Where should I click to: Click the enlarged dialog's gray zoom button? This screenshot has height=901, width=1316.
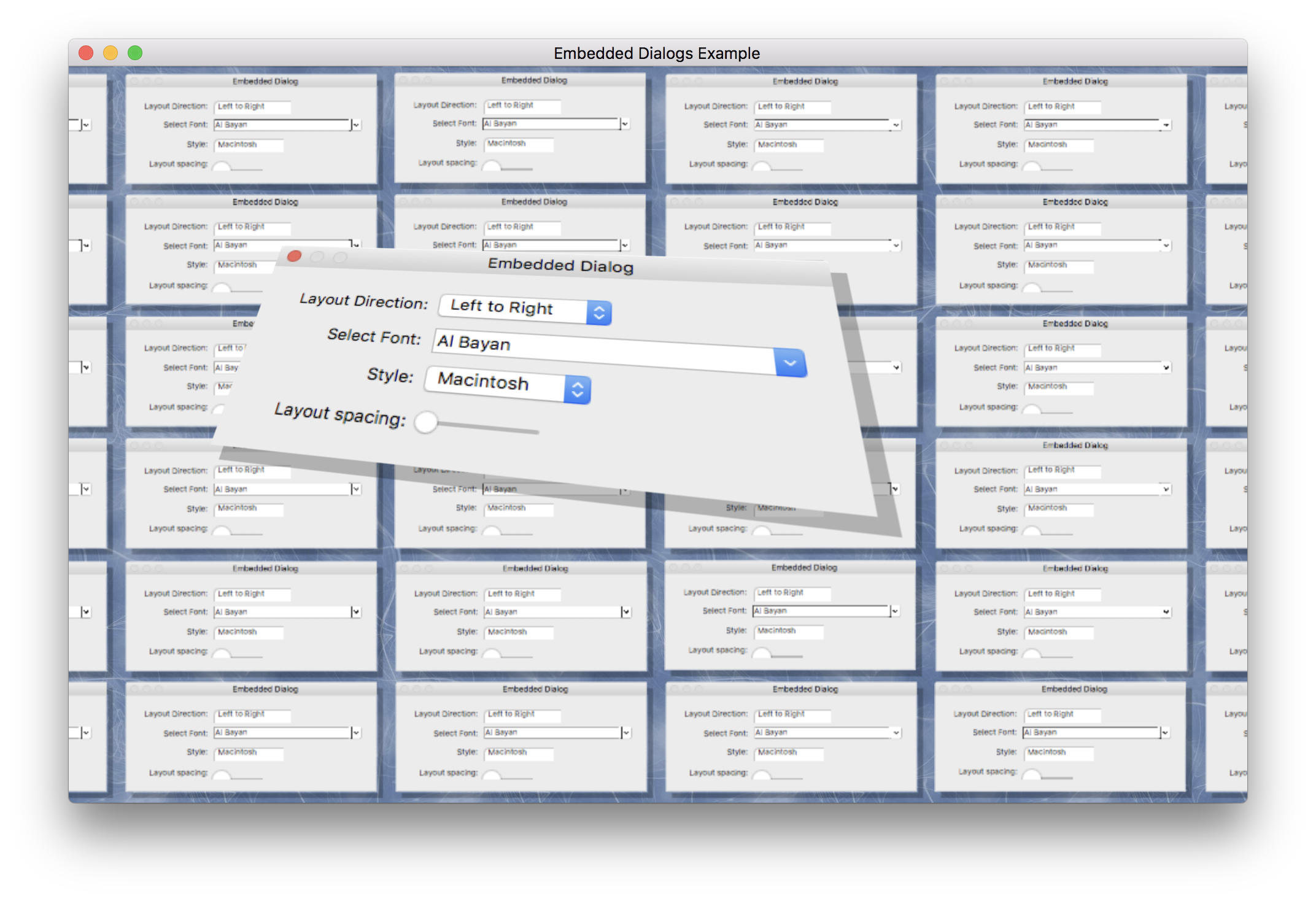click(340, 257)
